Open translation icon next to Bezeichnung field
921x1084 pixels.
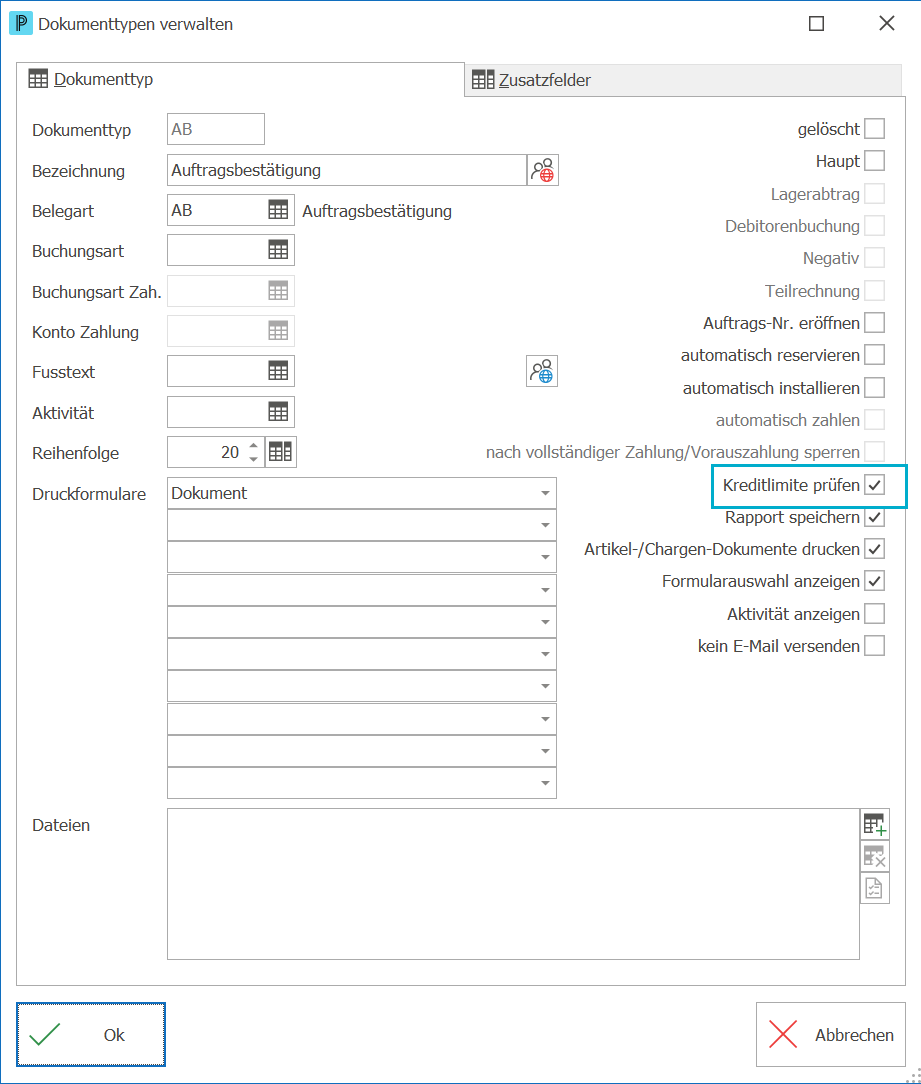543,170
